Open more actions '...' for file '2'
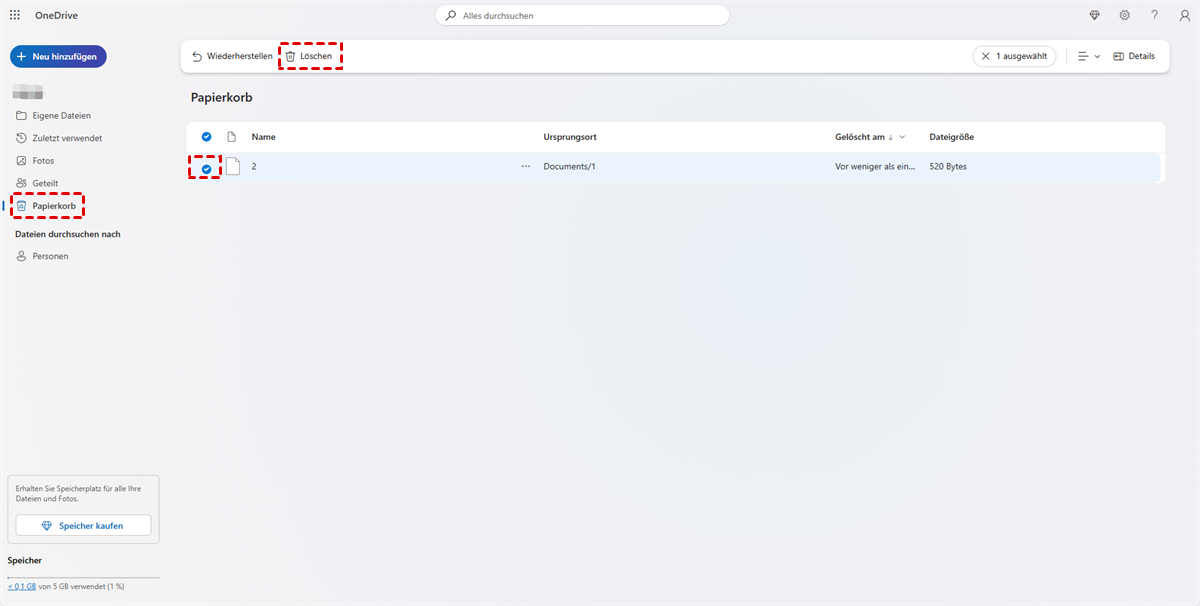1200x606 pixels. (526, 167)
